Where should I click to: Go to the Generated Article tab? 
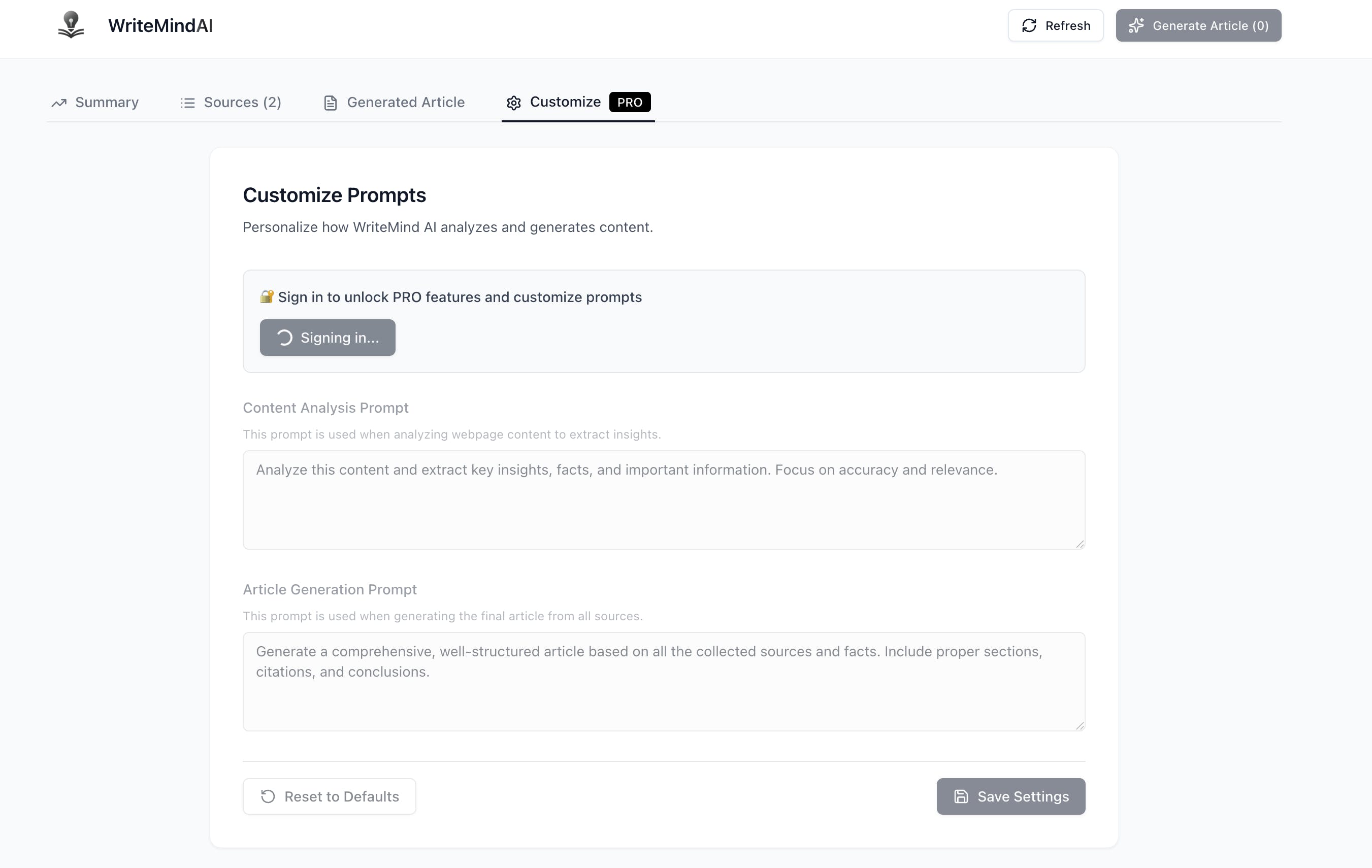[405, 103]
